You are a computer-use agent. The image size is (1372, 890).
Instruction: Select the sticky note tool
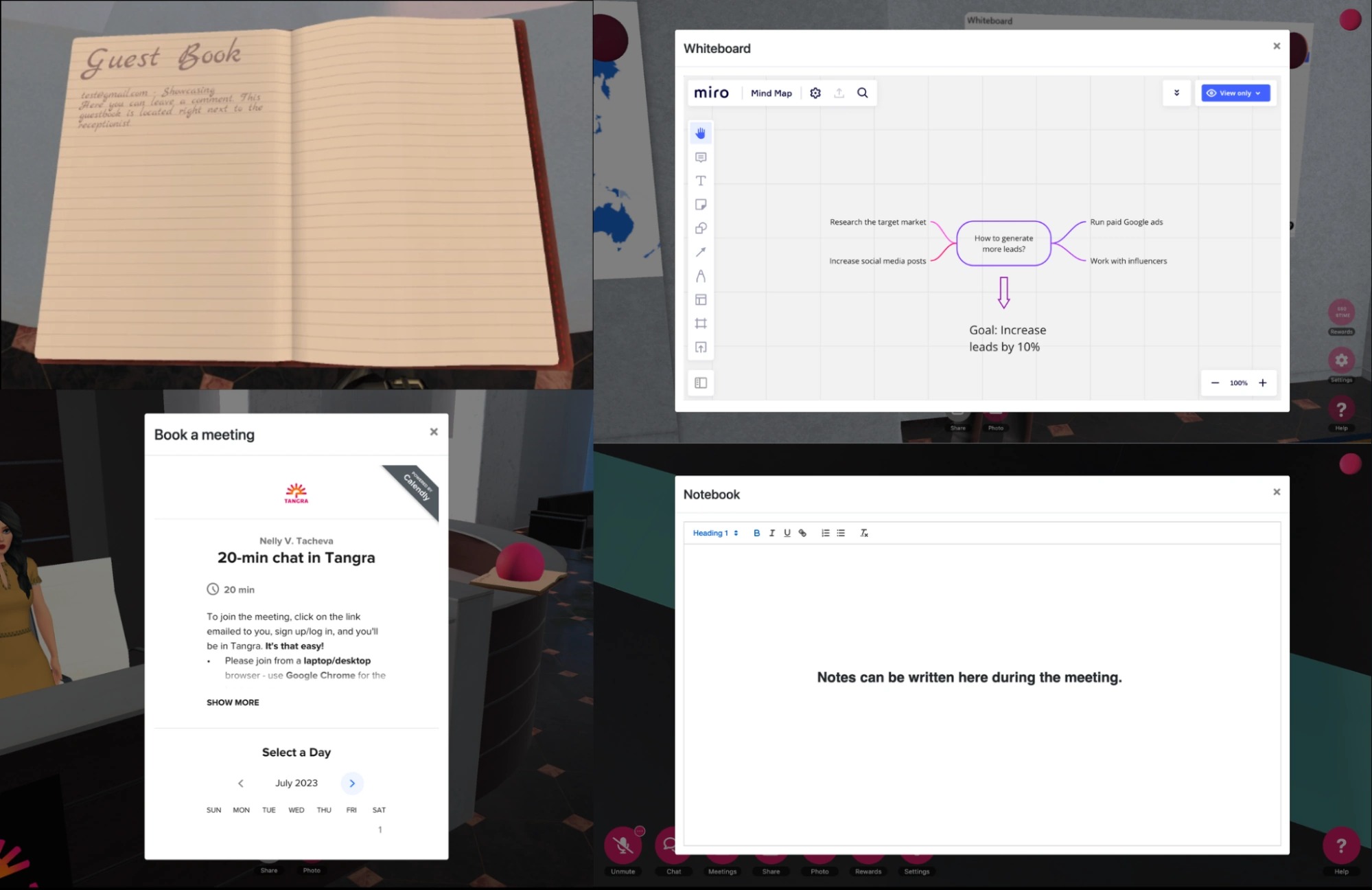pos(700,205)
